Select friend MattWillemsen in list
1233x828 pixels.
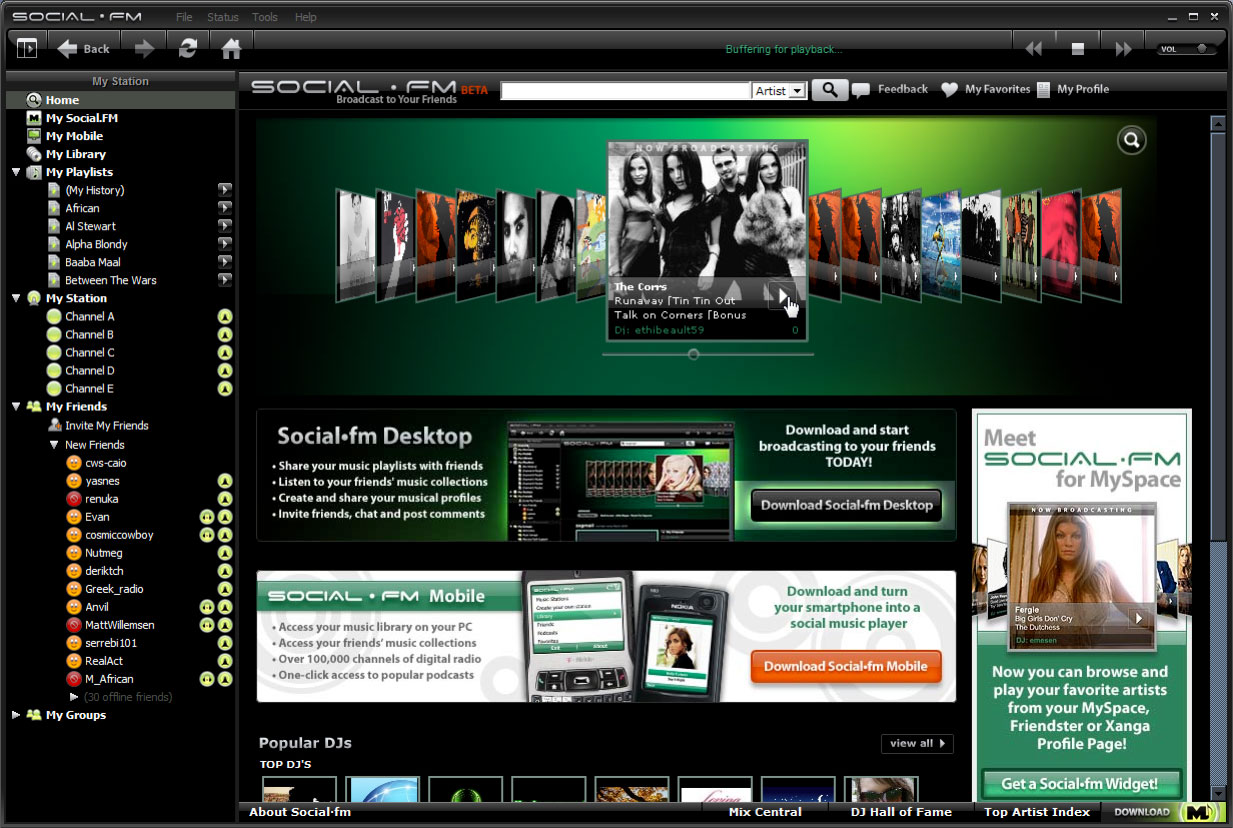click(119, 625)
